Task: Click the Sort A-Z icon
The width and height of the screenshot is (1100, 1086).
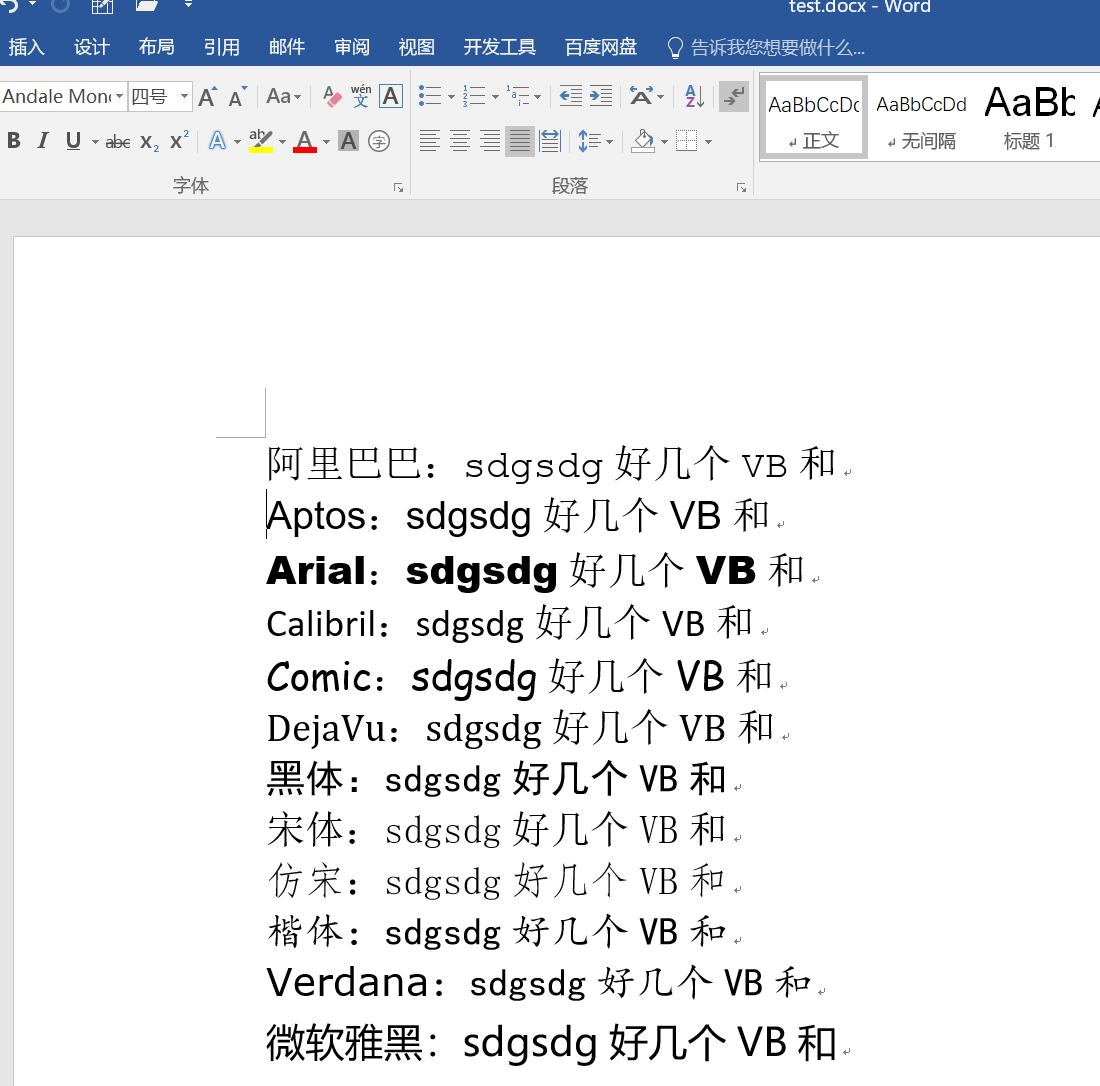Action: pos(695,96)
